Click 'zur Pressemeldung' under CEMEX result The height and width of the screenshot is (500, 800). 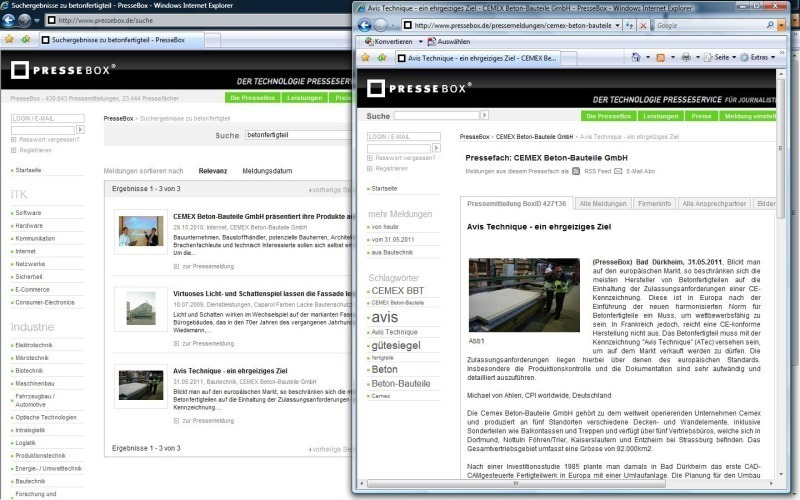(x=208, y=266)
